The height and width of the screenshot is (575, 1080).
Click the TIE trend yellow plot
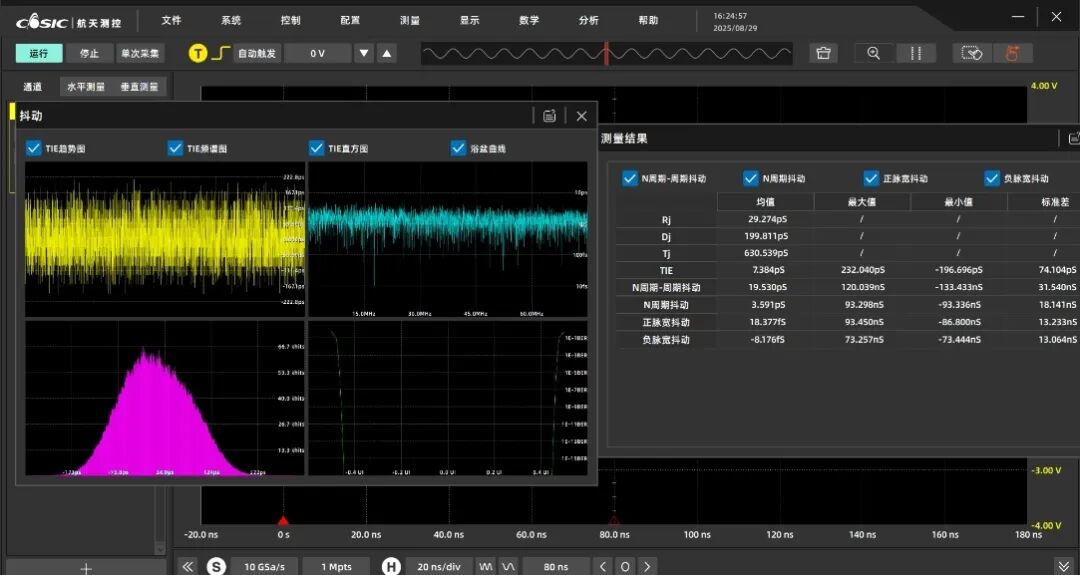pyautogui.click(x=165, y=239)
